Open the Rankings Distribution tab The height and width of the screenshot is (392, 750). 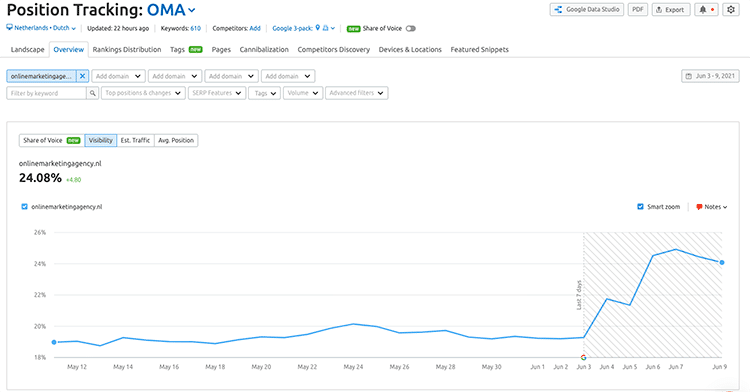tap(127, 49)
